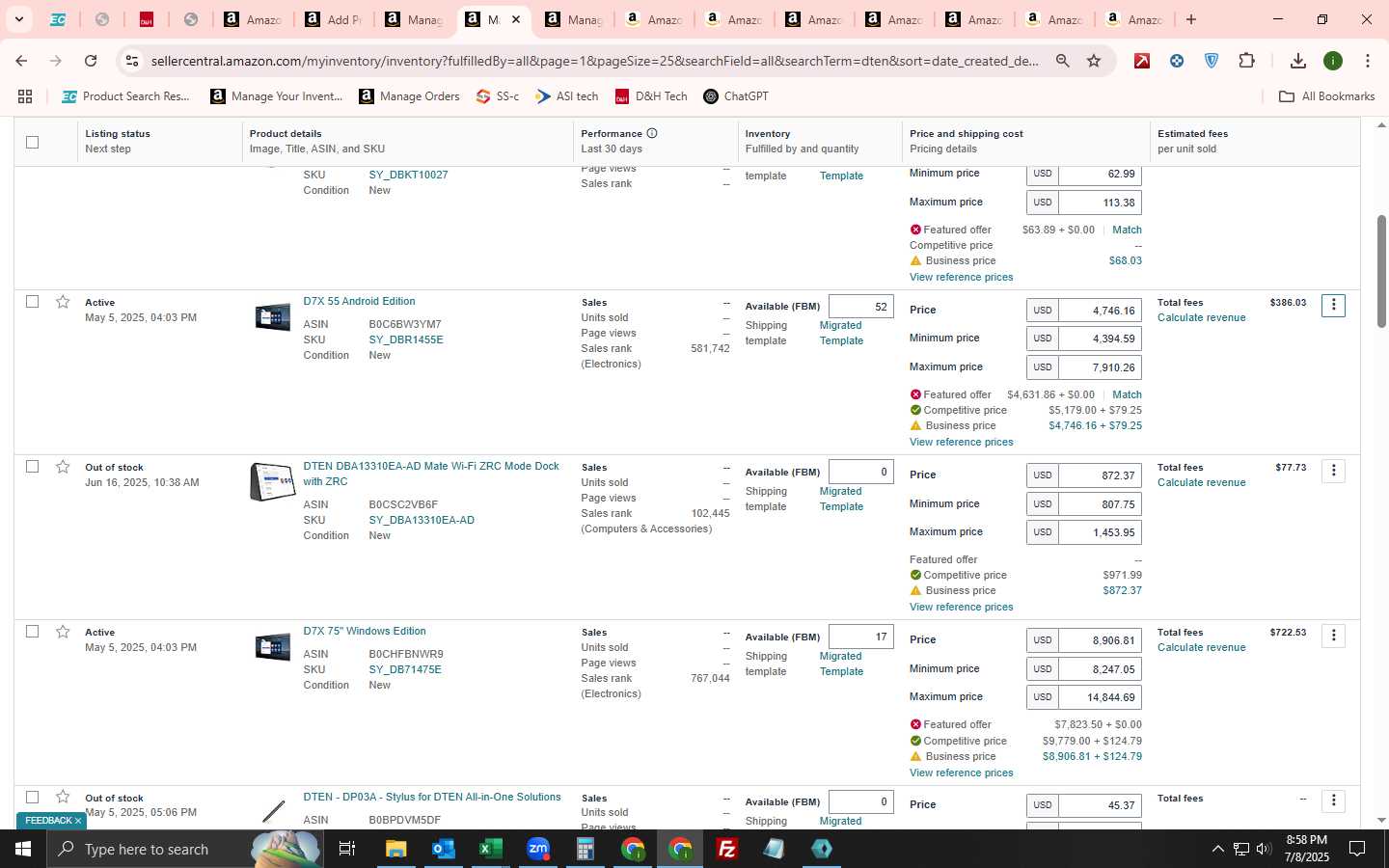Star the DTEN DBA13310EA-AD Mate listing
The width and height of the screenshot is (1389, 868).
coord(63,467)
